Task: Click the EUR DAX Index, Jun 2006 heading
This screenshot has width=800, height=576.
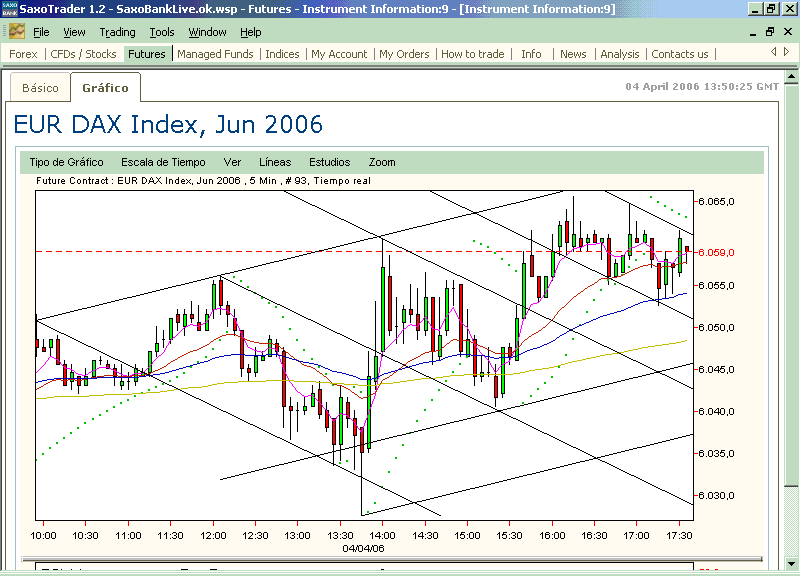Action: coord(168,124)
